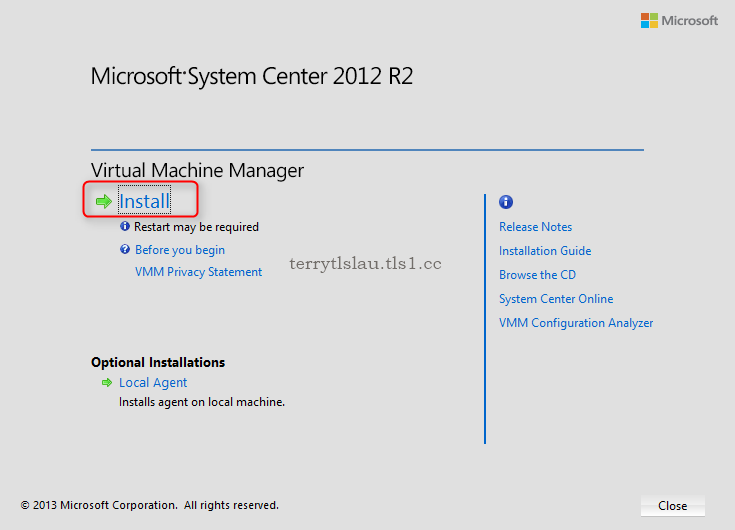The width and height of the screenshot is (735, 530).
Task: Select Browse the CD link
Action: [537, 275]
